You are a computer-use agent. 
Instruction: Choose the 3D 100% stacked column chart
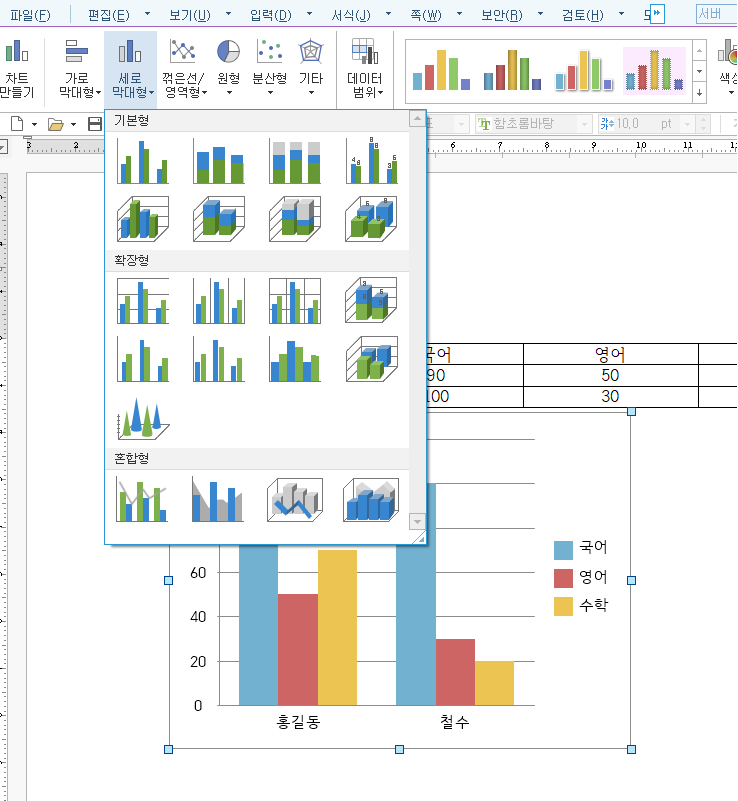pyautogui.click(x=295, y=219)
